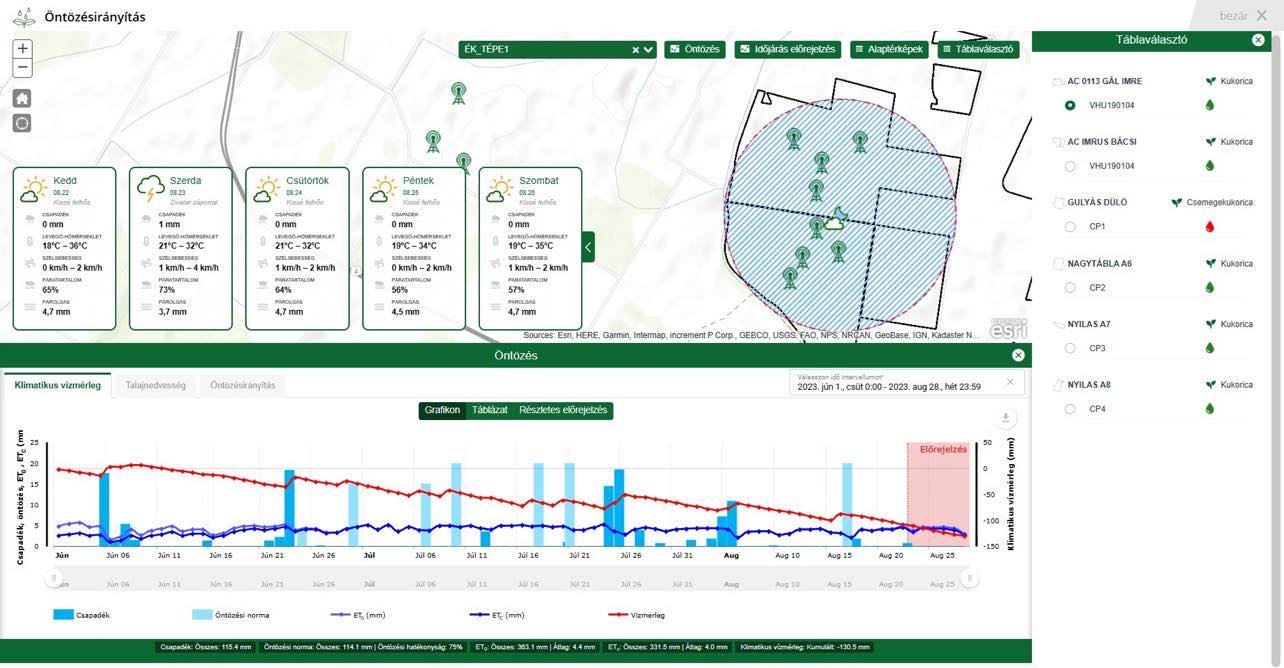The width and height of the screenshot is (1284, 668).
Task: Download the chart using export icon
Action: click(1007, 418)
